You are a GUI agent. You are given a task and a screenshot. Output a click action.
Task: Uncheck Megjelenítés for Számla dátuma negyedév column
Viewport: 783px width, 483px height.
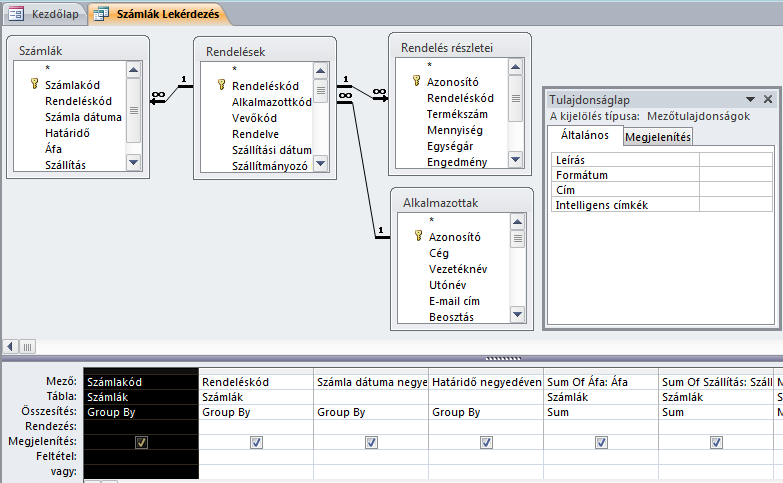tap(371, 443)
